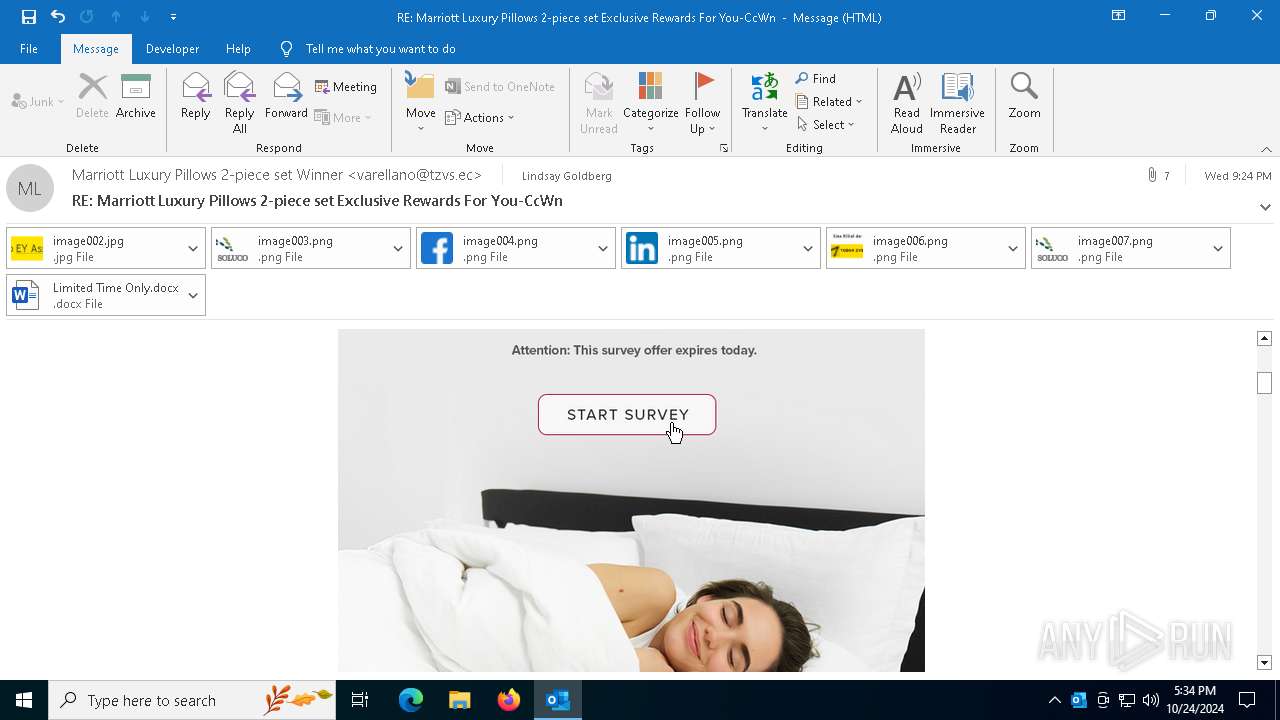Forward this email
Screen dimensions: 1280x720
(x=286, y=96)
